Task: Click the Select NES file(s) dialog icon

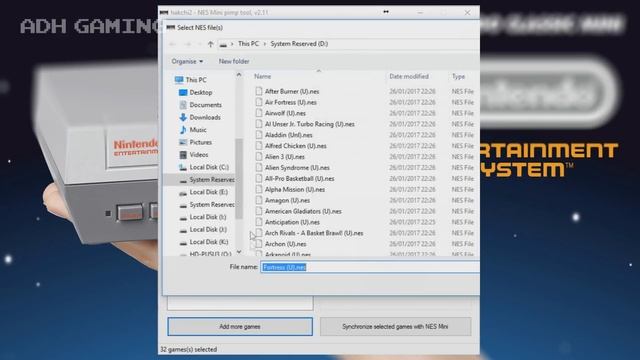Action: tap(171, 28)
